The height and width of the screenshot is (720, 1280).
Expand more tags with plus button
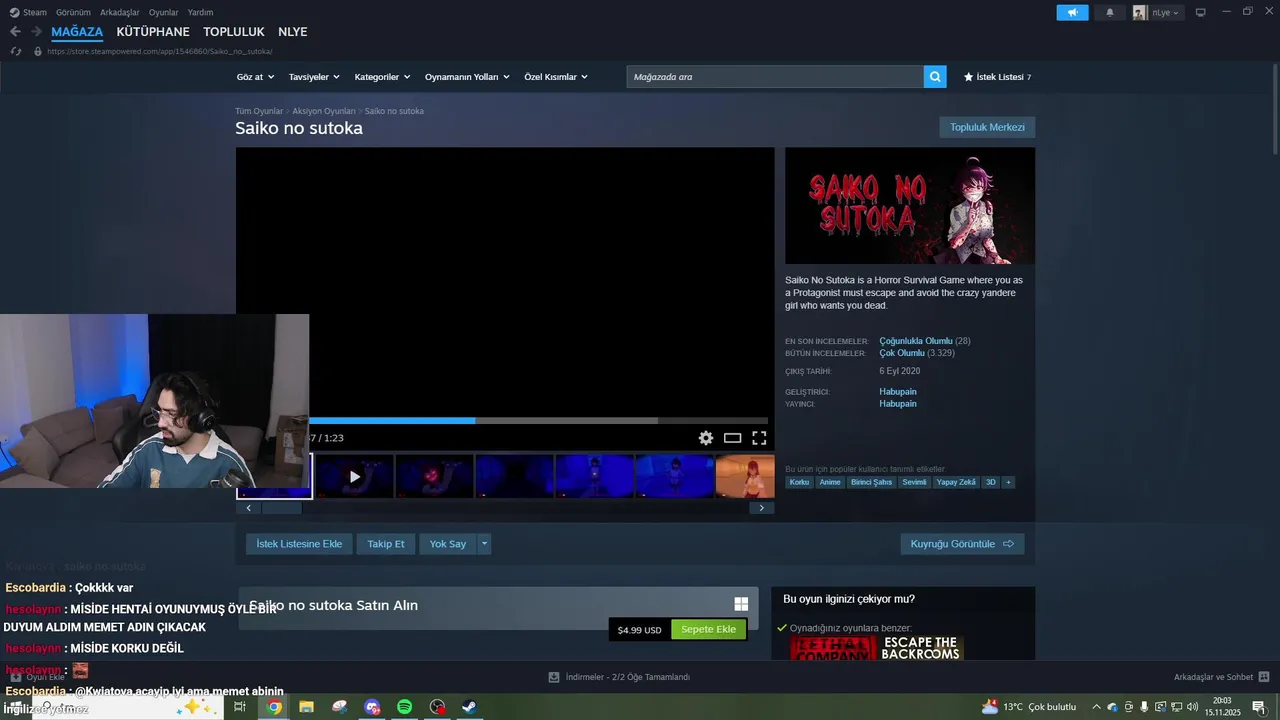[1008, 482]
